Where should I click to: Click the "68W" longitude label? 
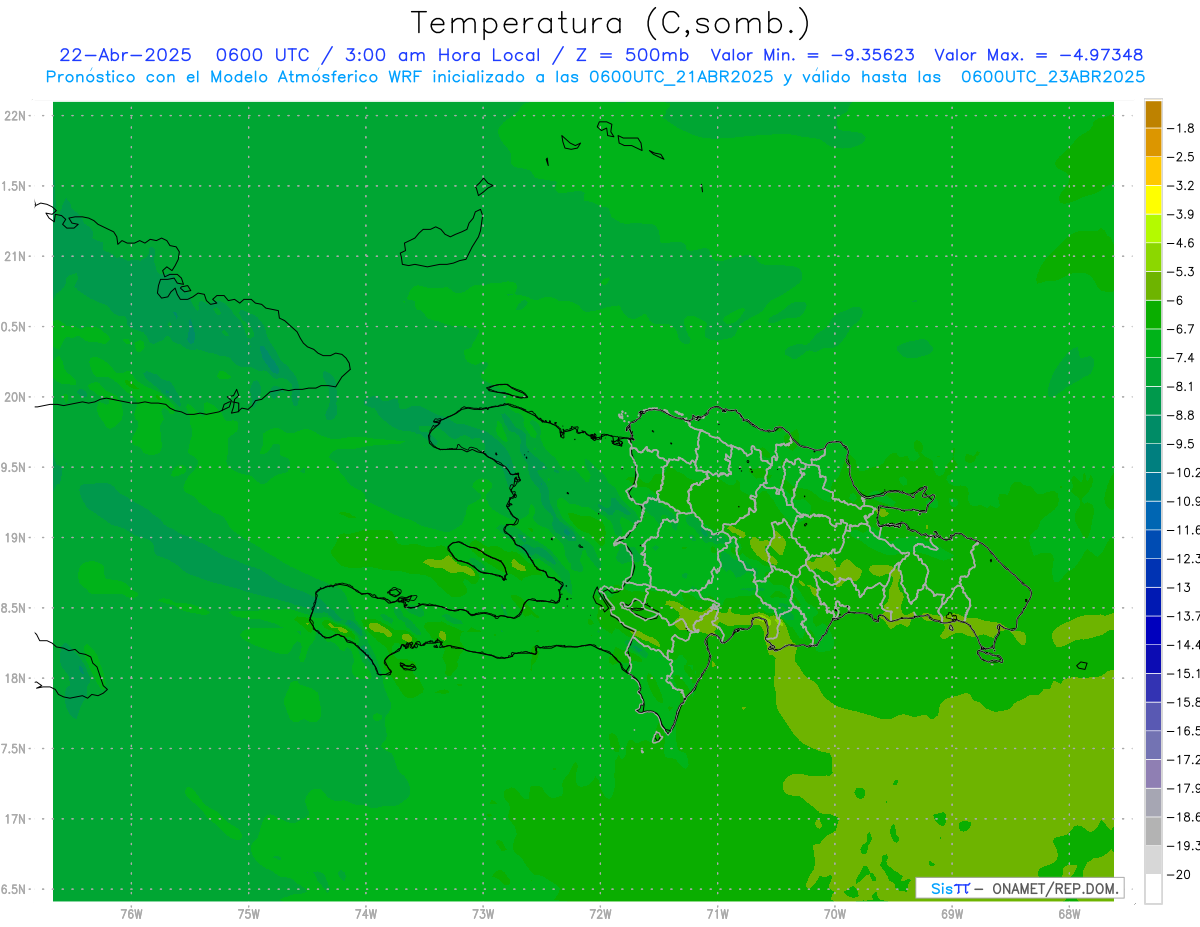tap(1069, 913)
